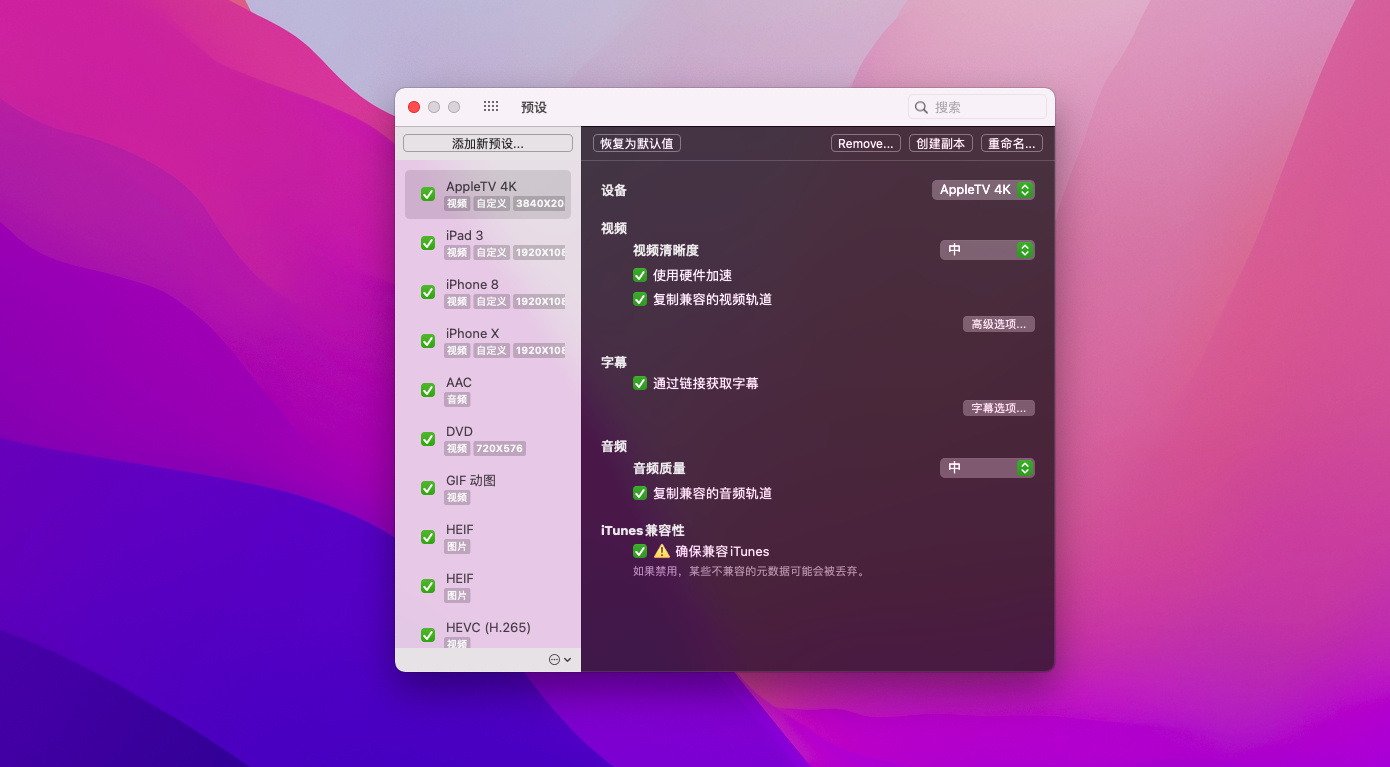
Task: Open the 设备 dropdown showing AppleTV 4K
Action: tap(983, 188)
